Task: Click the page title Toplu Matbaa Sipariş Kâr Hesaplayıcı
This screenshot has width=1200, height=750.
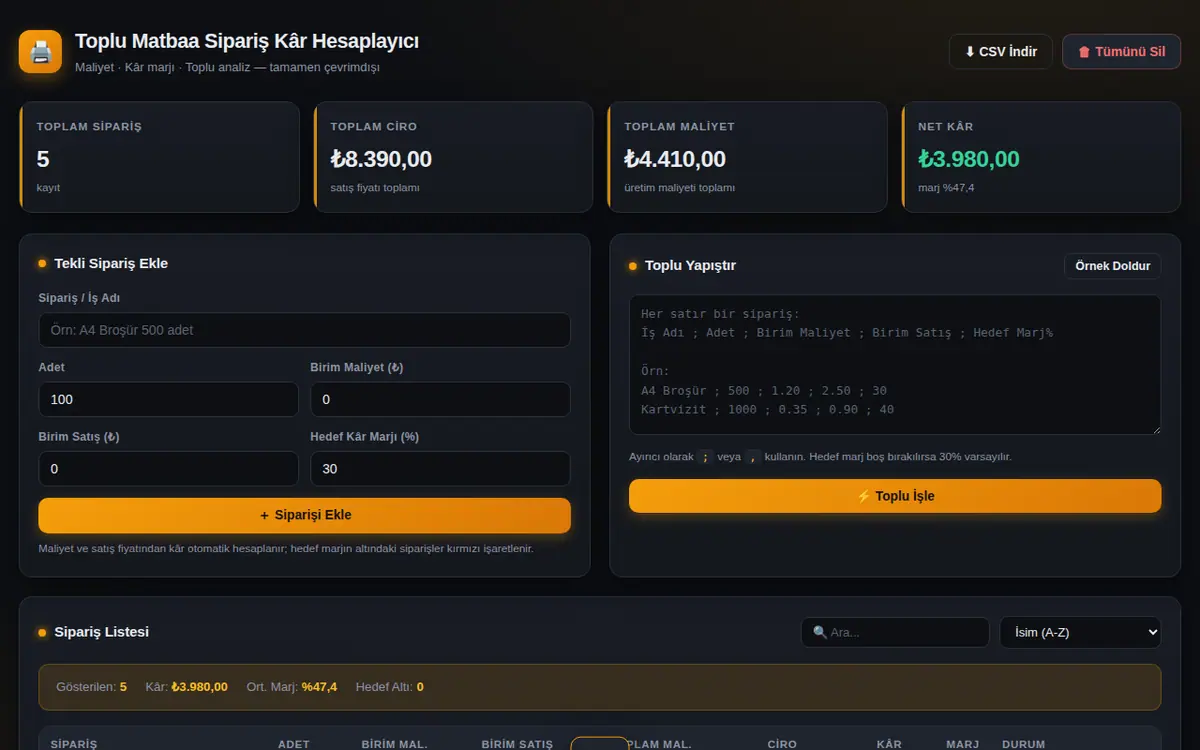Action: 247,41
